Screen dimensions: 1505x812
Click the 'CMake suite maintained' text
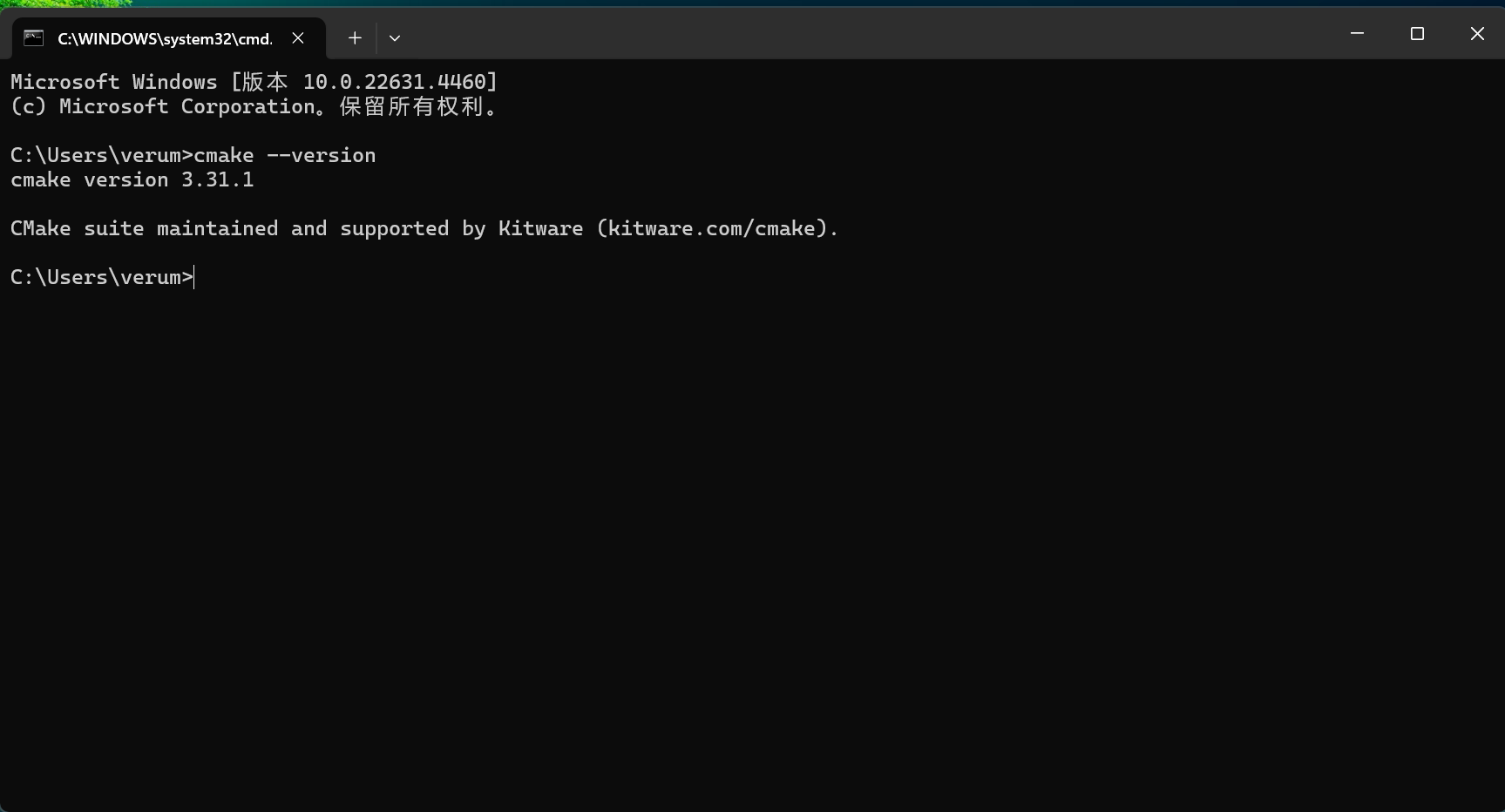pyautogui.click(x=144, y=228)
